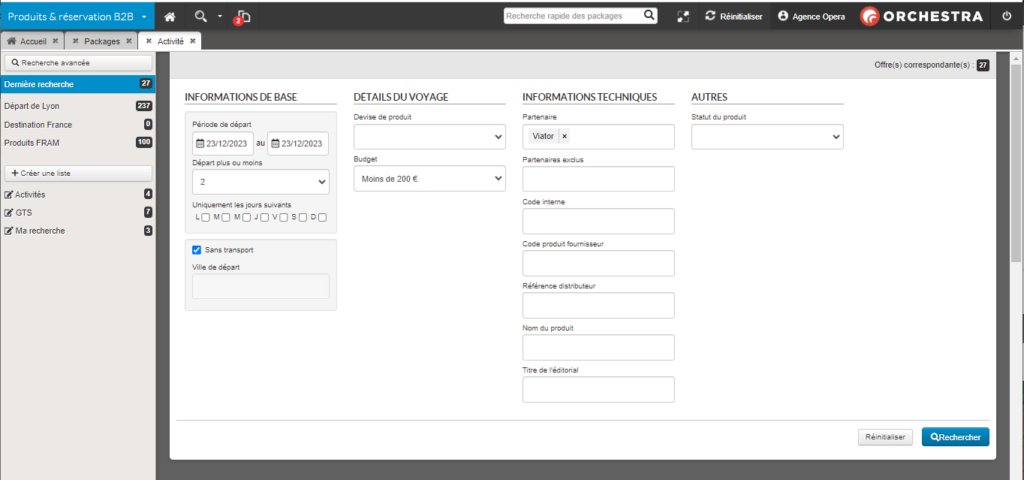The height and width of the screenshot is (480, 1024).
Task: Click the magnifier in quick search box
Action: pyautogui.click(x=649, y=16)
